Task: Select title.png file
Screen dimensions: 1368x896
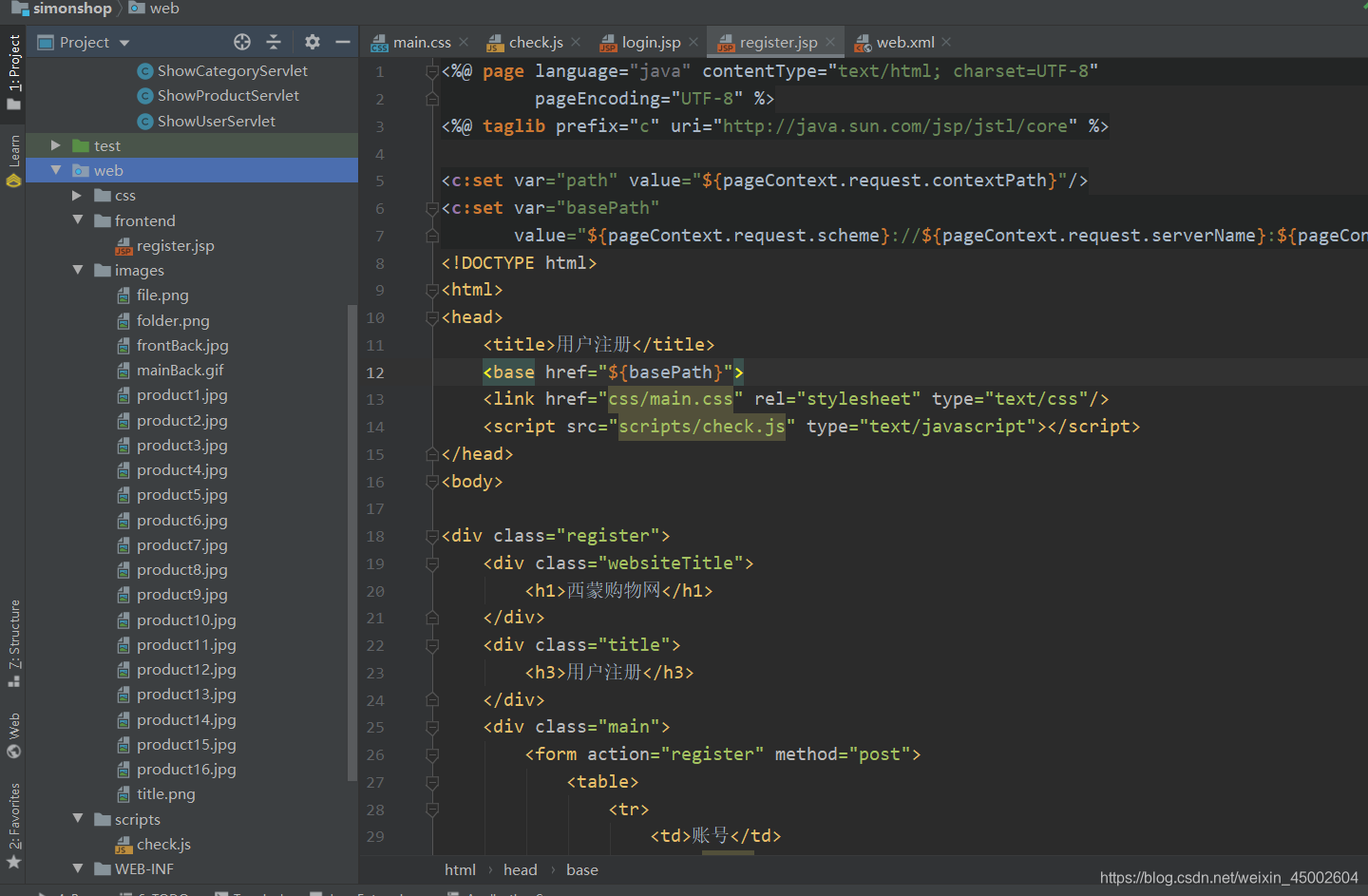Action: pos(166,793)
